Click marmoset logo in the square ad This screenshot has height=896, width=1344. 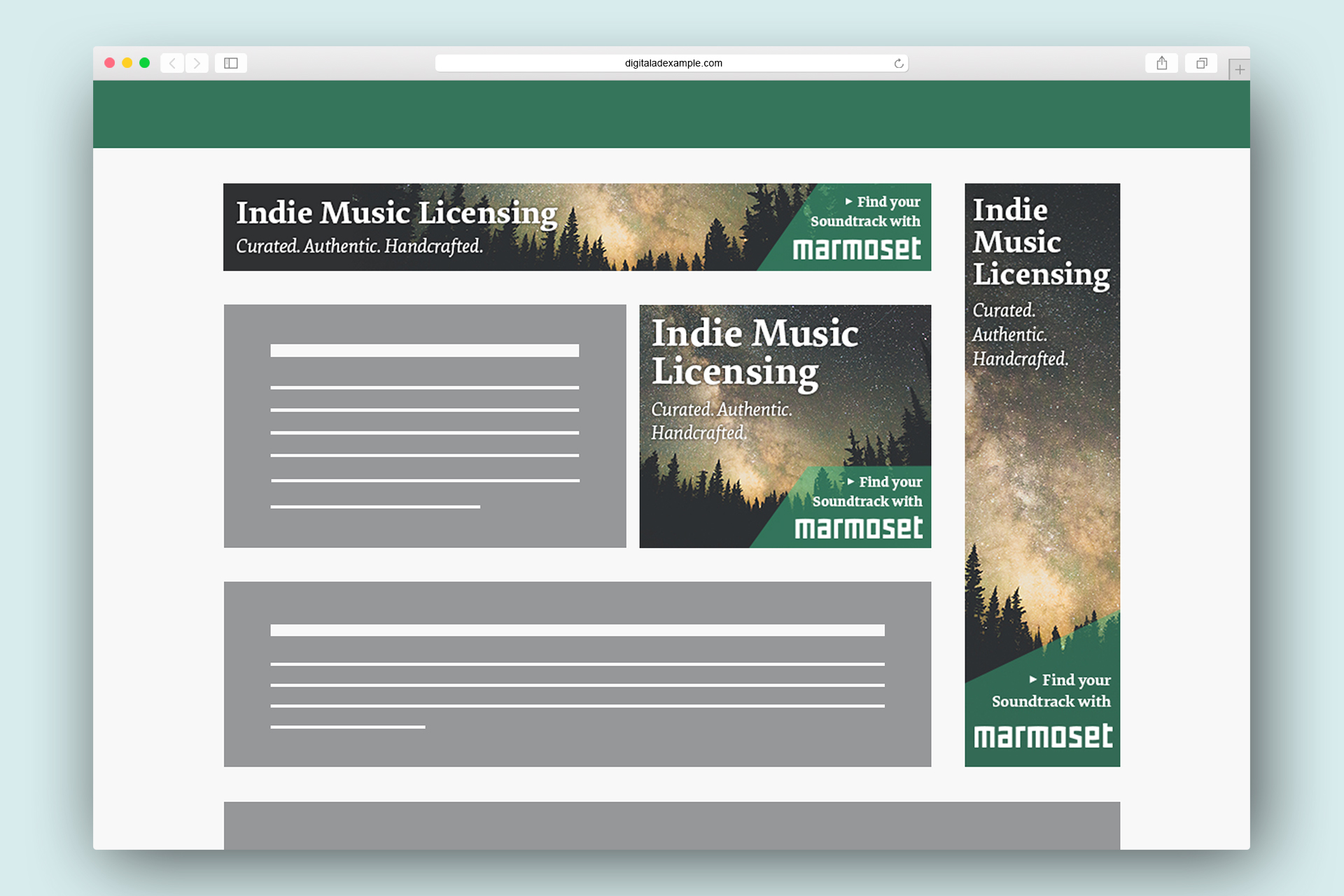click(x=859, y=528)
